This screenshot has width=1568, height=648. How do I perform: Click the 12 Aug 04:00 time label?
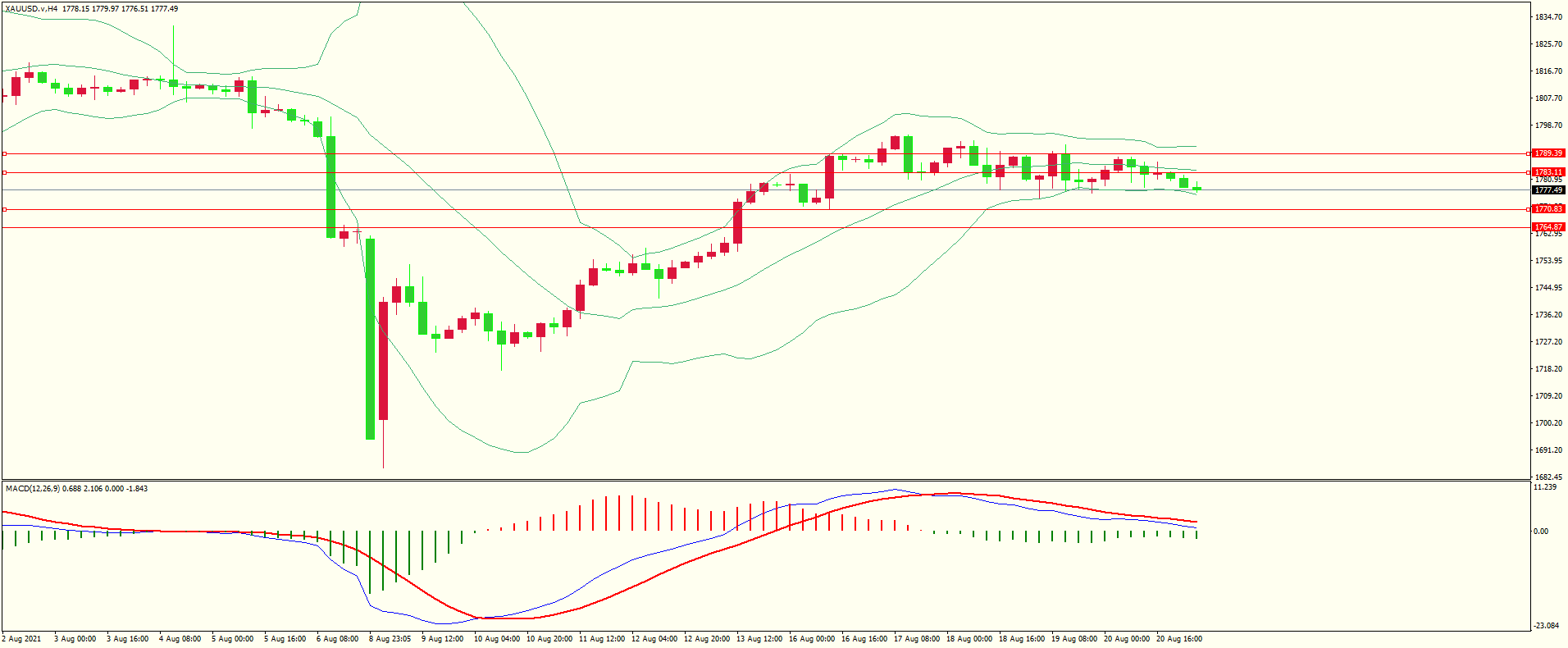point(654,639)
